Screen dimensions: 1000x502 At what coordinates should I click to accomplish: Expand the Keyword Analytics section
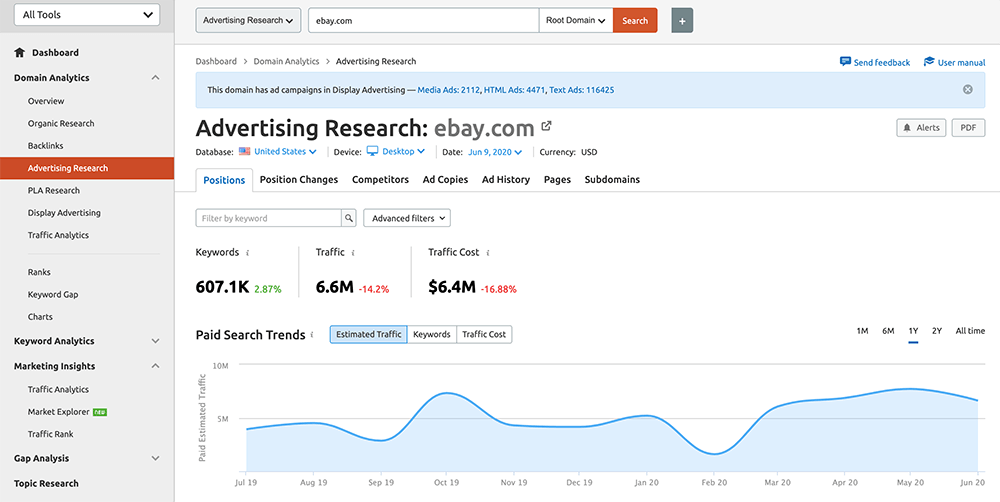coord(155,341)
